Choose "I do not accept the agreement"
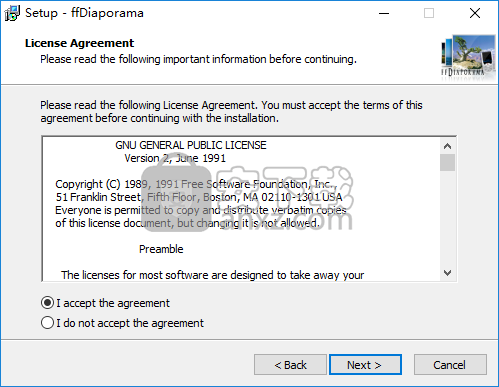The height and width of the screenshot is (387, 499). 122,323
